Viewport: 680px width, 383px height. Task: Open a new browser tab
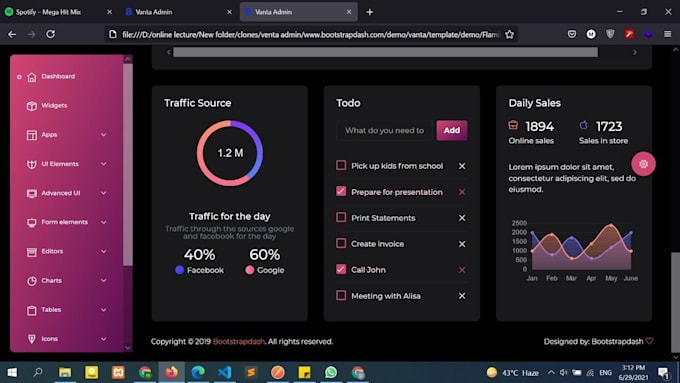pyautogui.click(x=369, y=12)
